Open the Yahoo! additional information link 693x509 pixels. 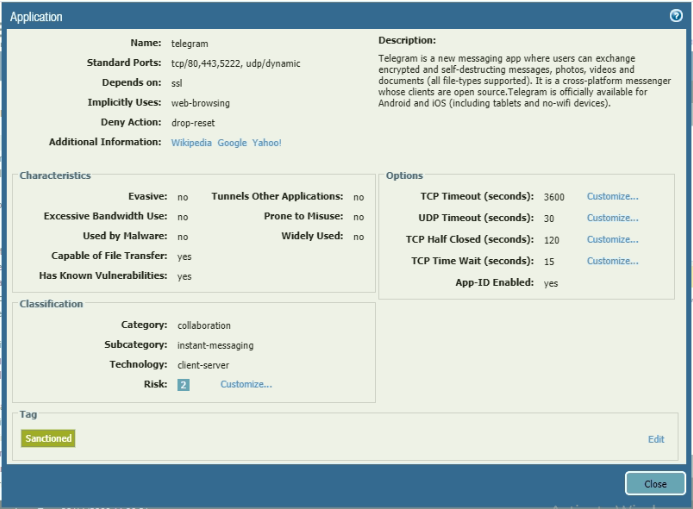267,143
